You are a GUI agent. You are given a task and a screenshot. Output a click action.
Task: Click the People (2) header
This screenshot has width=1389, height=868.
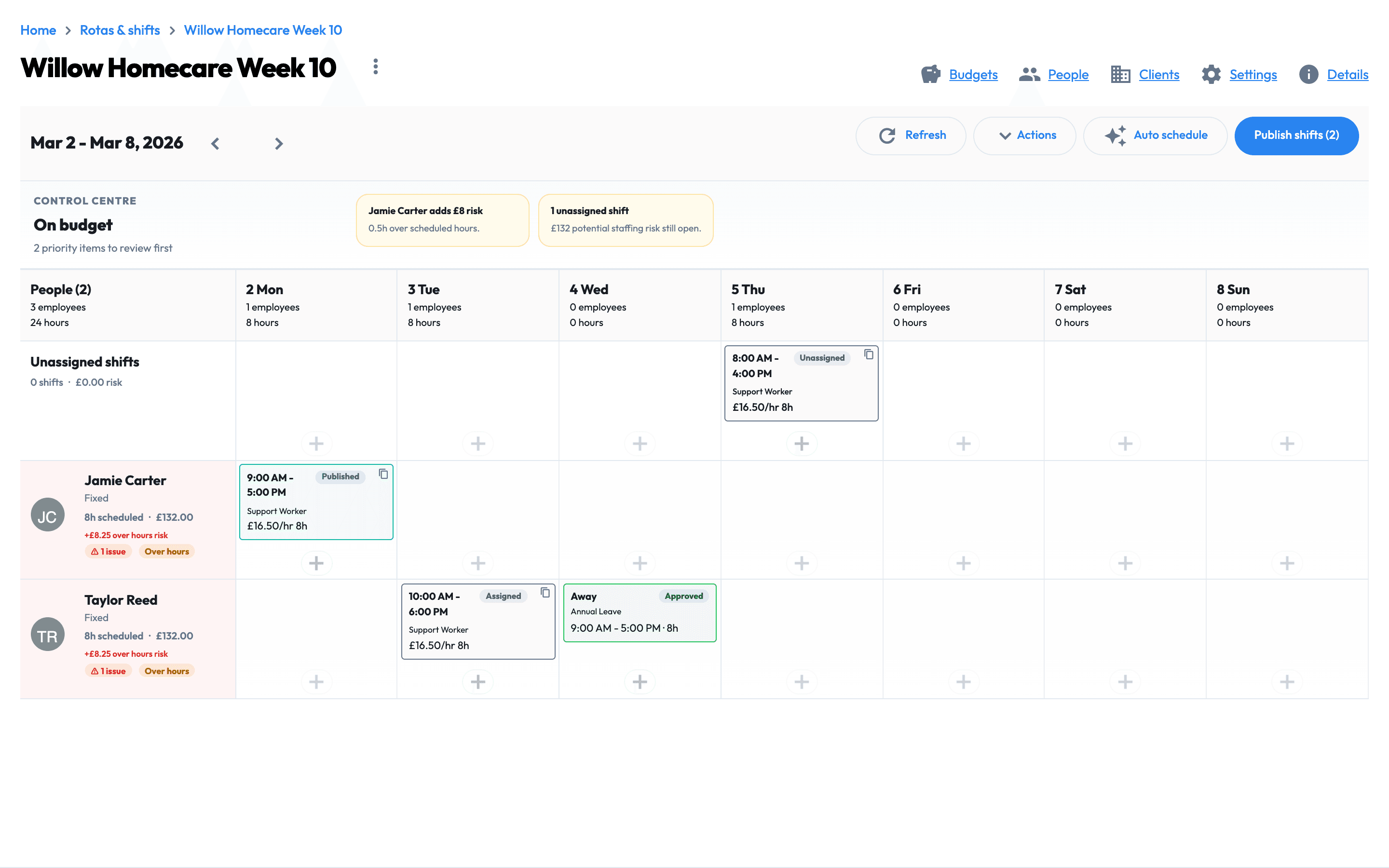tap(61, 290)
